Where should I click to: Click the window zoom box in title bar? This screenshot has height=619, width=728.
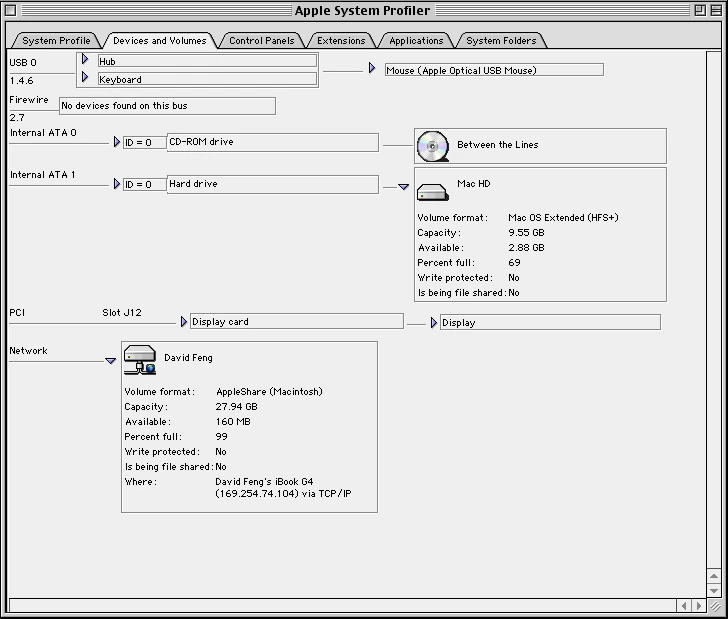coord(700,10)
